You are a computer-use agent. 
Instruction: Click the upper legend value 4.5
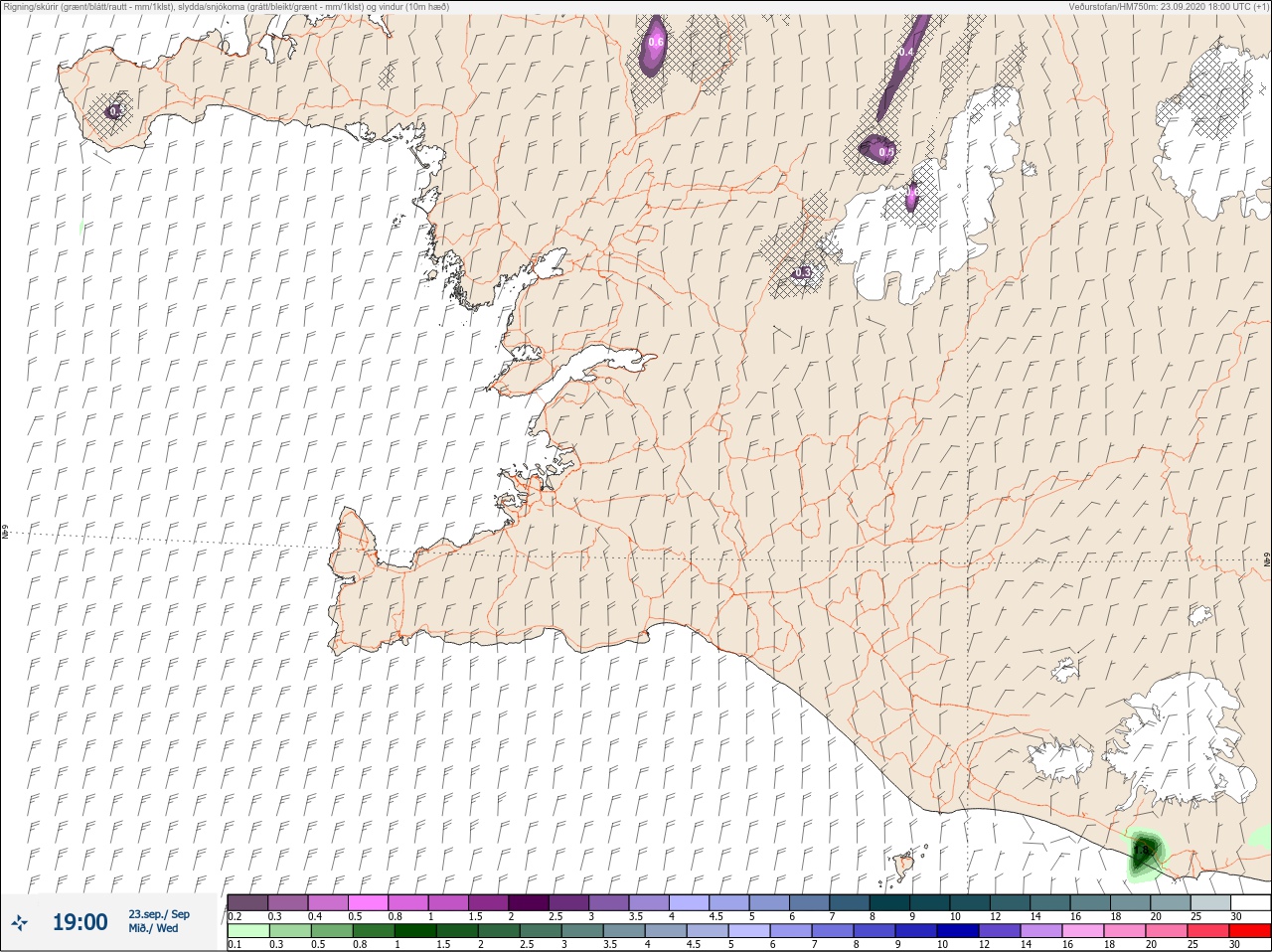point(715,916)
